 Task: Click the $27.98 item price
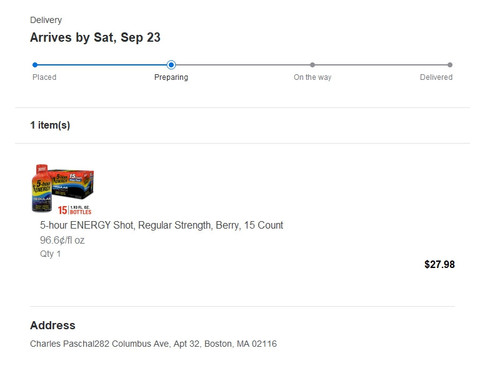click(x=439, y=264)
